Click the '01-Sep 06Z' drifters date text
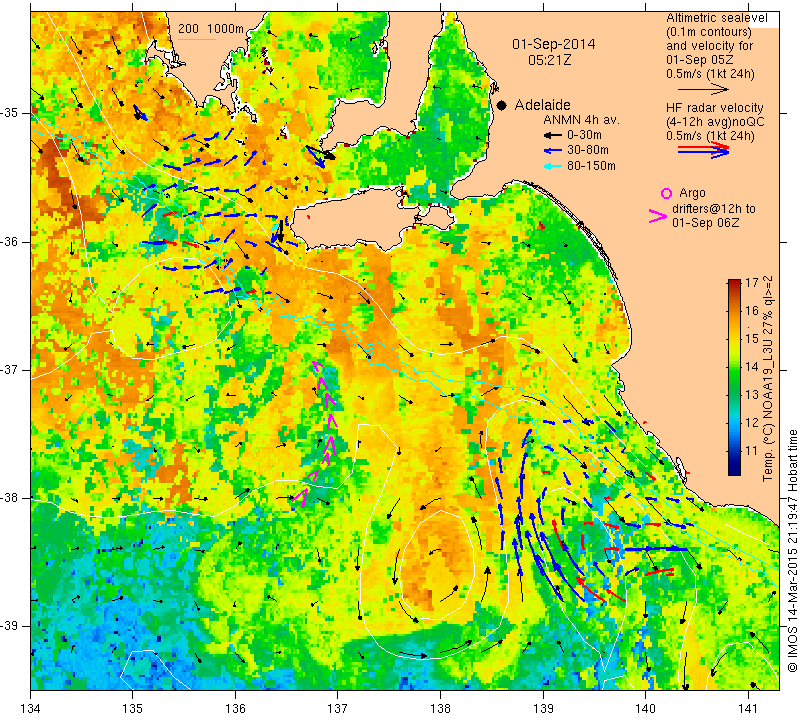The width and height of the screenshot is (800, 720). tap(706, 223)
